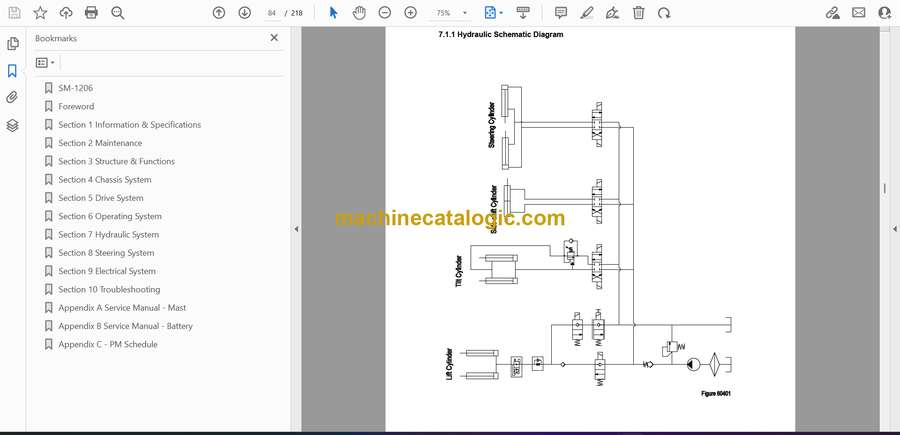Open the Sign document tool

click(613, 13)
